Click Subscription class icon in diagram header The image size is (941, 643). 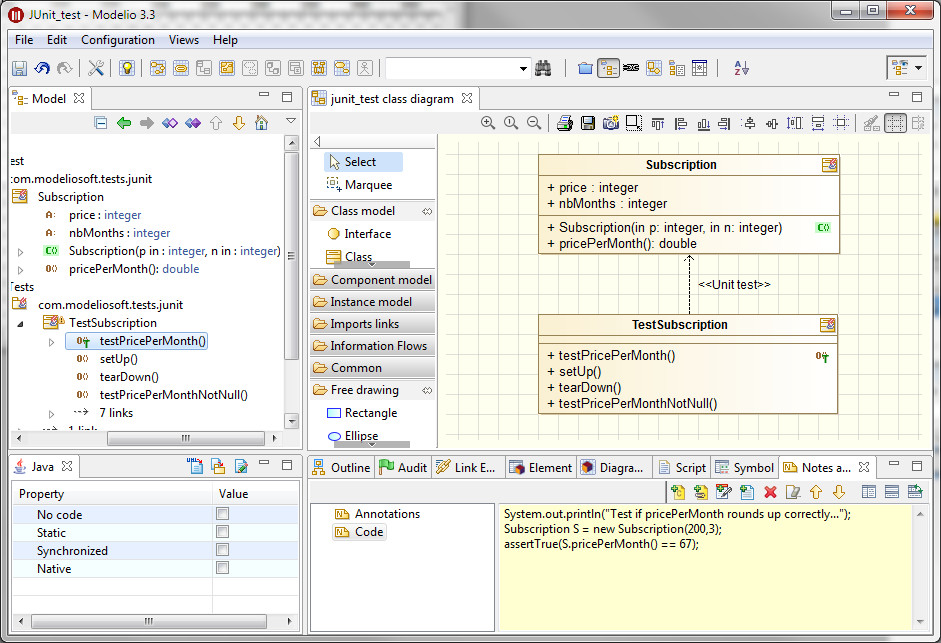coord(829,165)
